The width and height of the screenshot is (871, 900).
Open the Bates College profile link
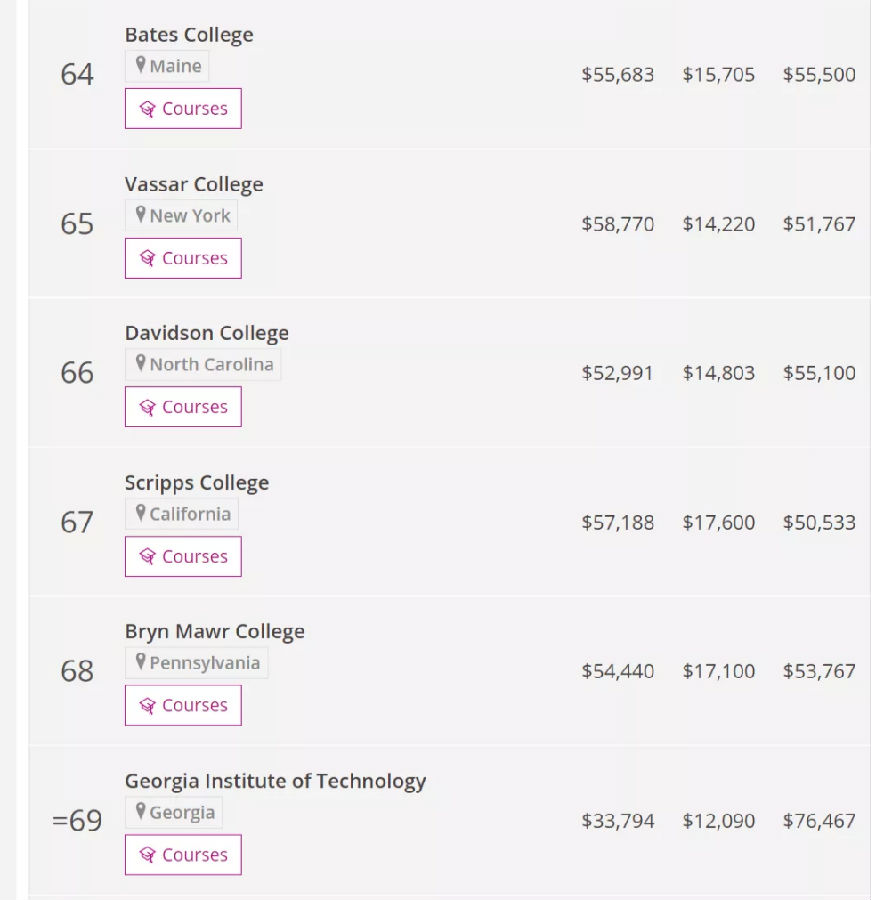point(189,35)
